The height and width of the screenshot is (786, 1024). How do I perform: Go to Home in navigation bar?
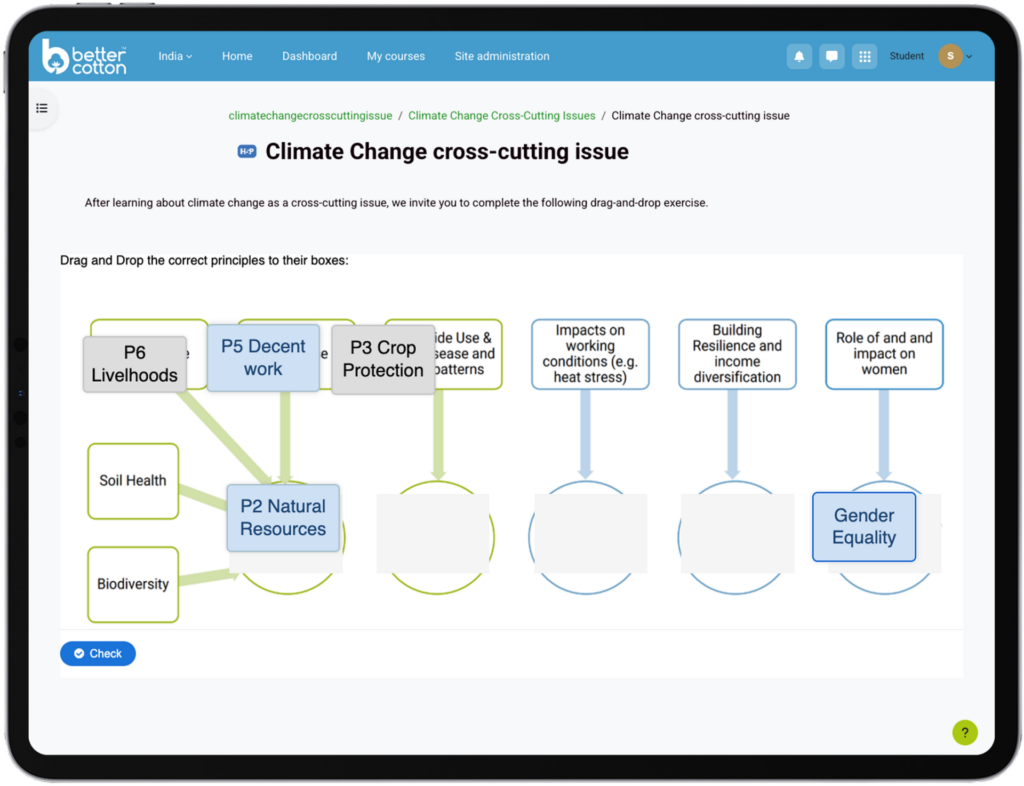(237, 57)
